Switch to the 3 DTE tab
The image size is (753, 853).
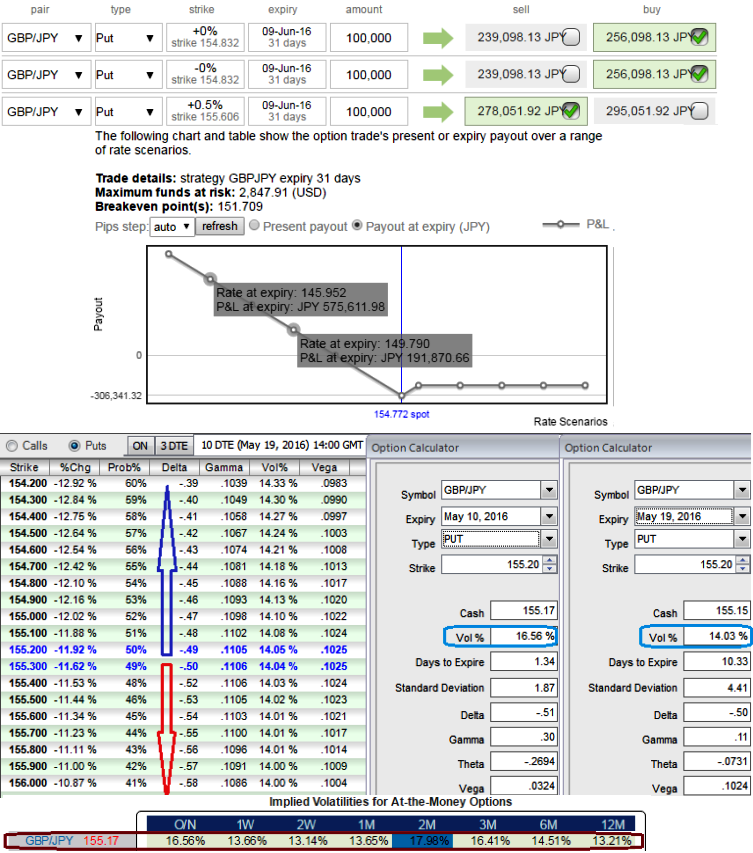(x=173, y=446)
